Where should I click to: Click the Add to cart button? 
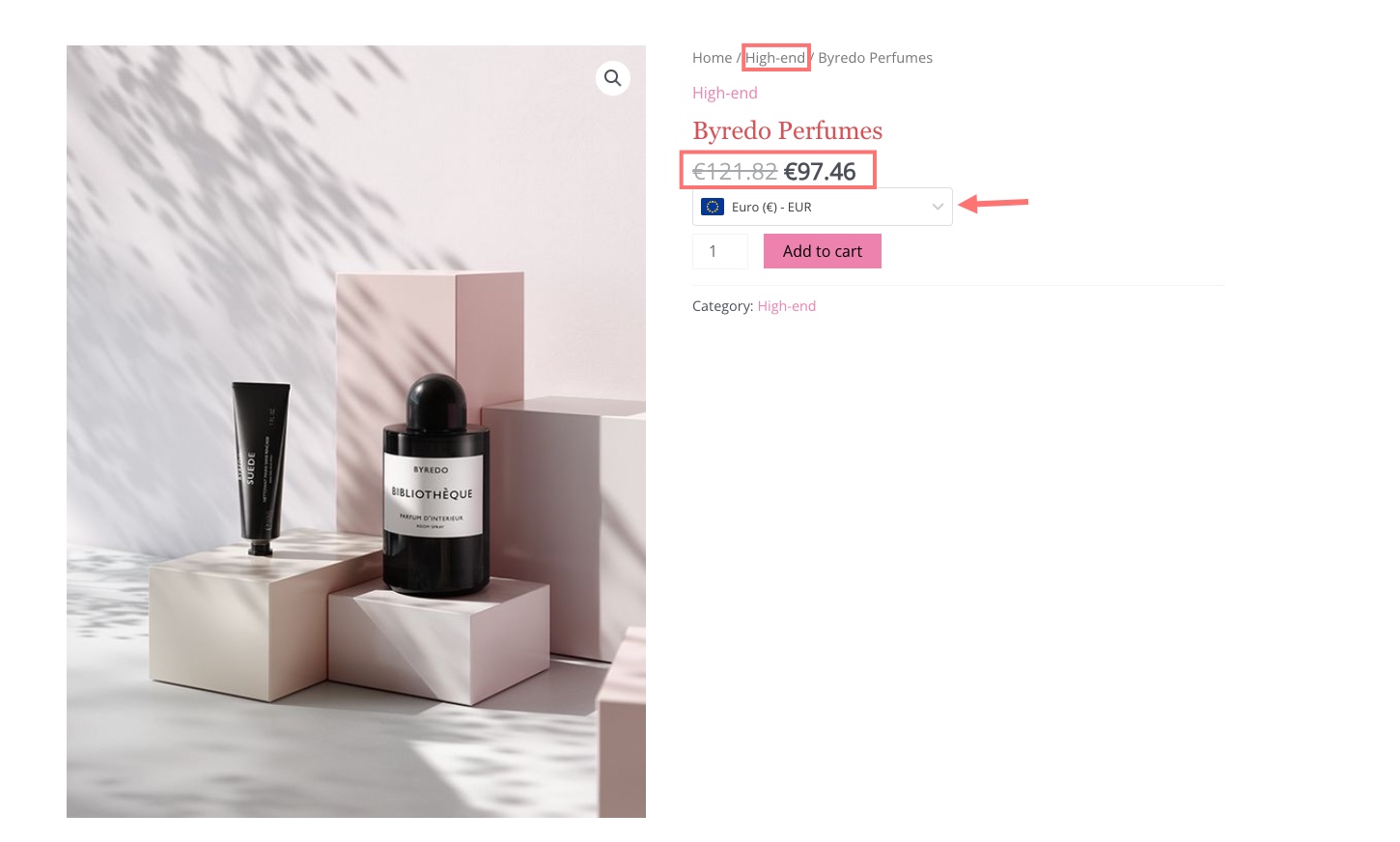(823, 251)
